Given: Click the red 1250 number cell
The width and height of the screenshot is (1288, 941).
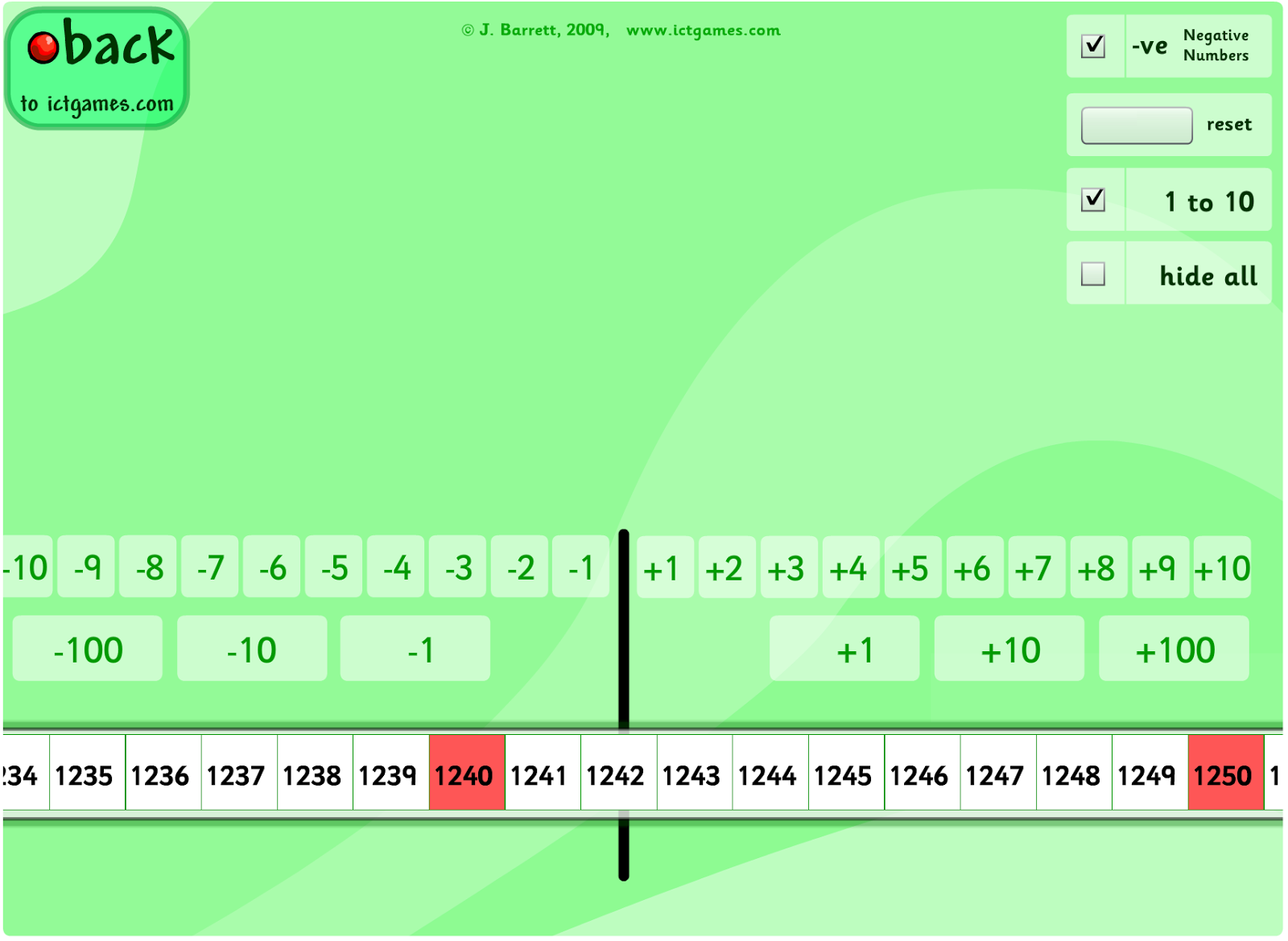Looking at the screenshot, I should pos(1225,773).
